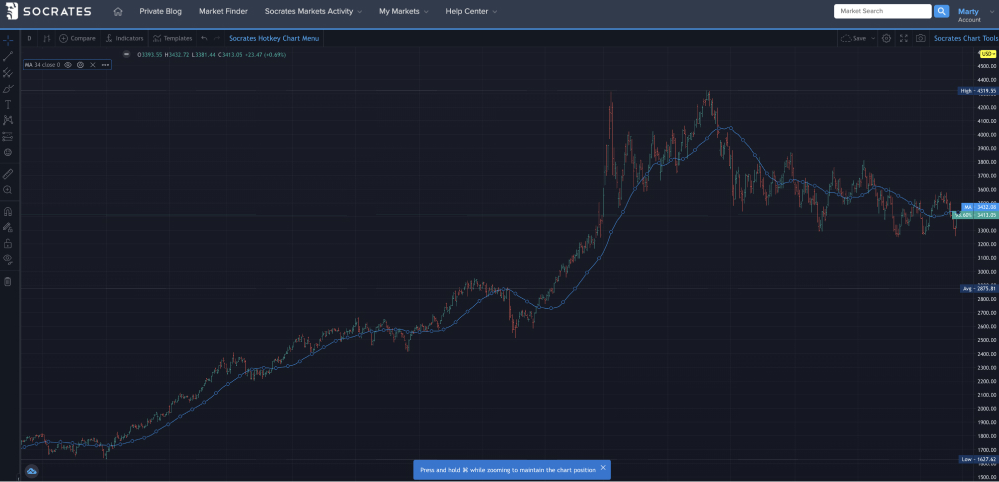Expand the Help Center menu
The width and height of the screenshot is (999, 482).
click(x=471, y=11)
